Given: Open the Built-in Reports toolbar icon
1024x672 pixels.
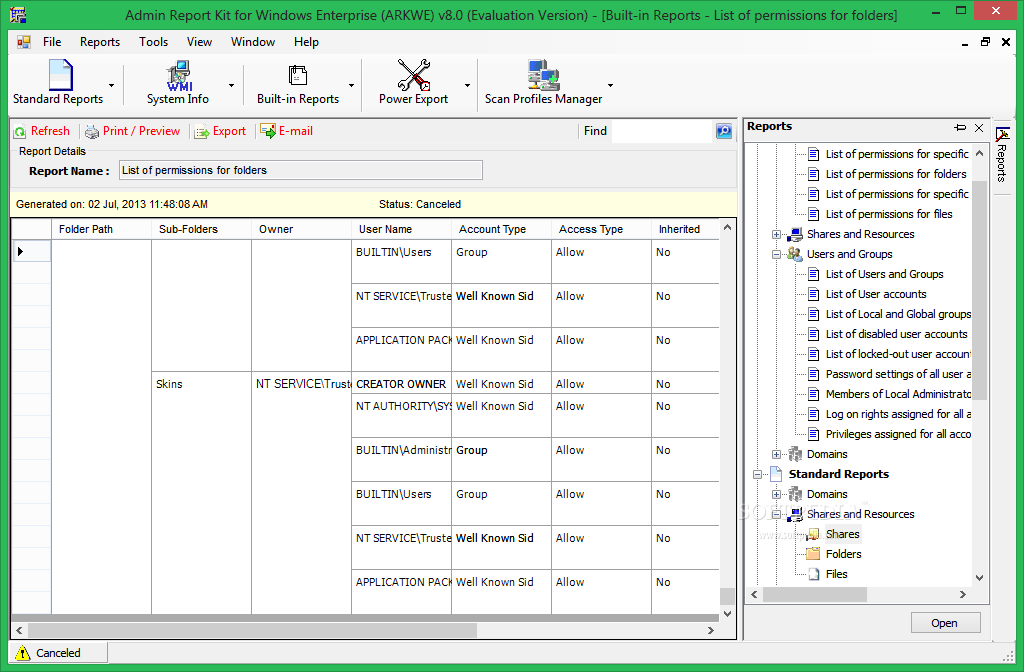Looking at the screenshot, I should pyautogui.click(x=298, y=76).
